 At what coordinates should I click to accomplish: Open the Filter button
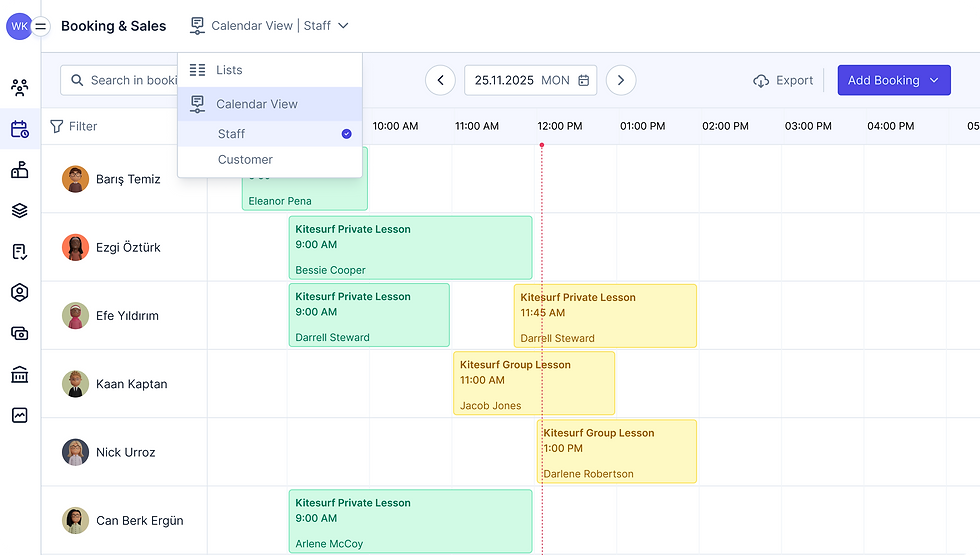point(74,127)
